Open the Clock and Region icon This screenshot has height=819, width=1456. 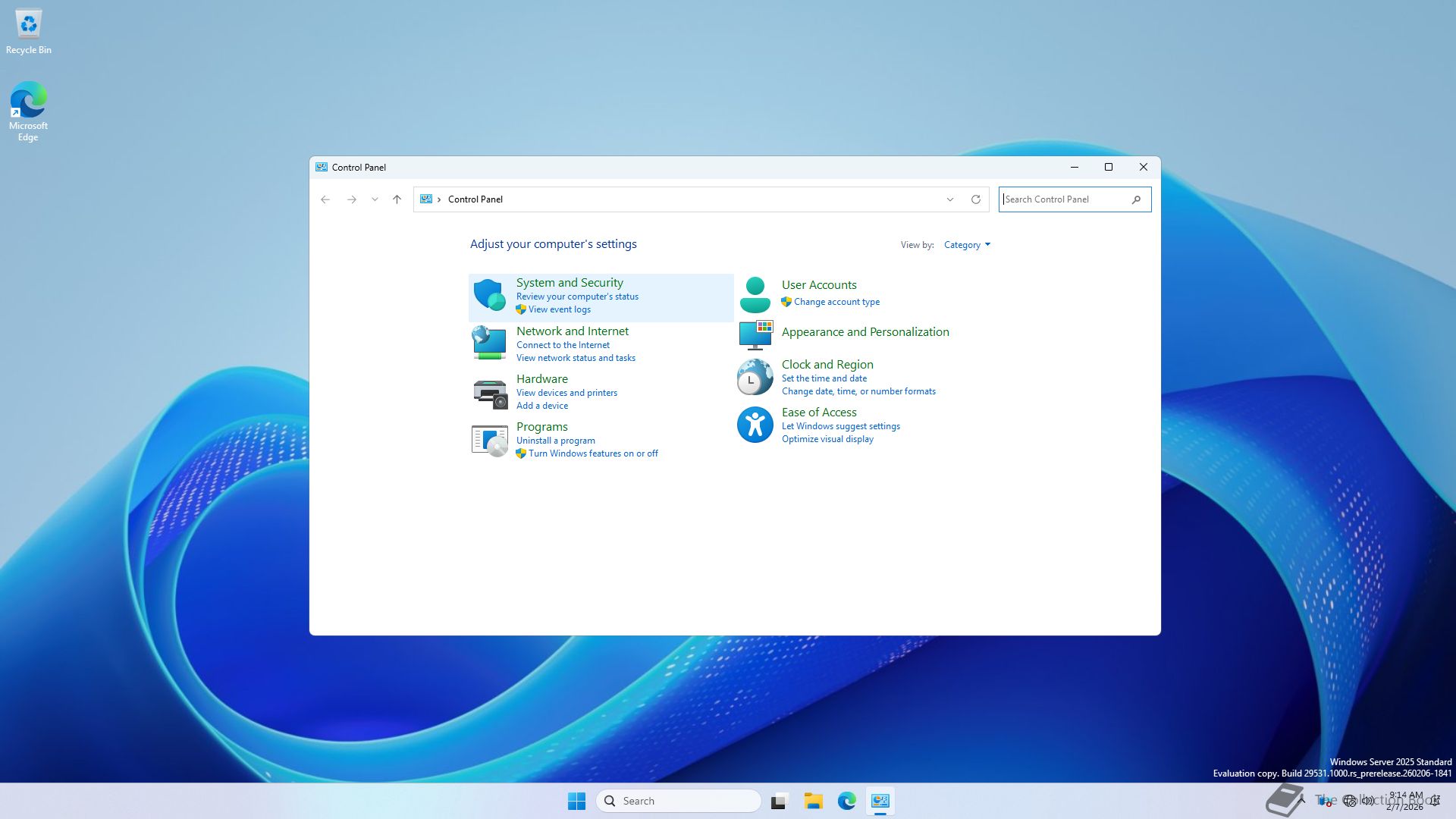(x=755, y=377)
